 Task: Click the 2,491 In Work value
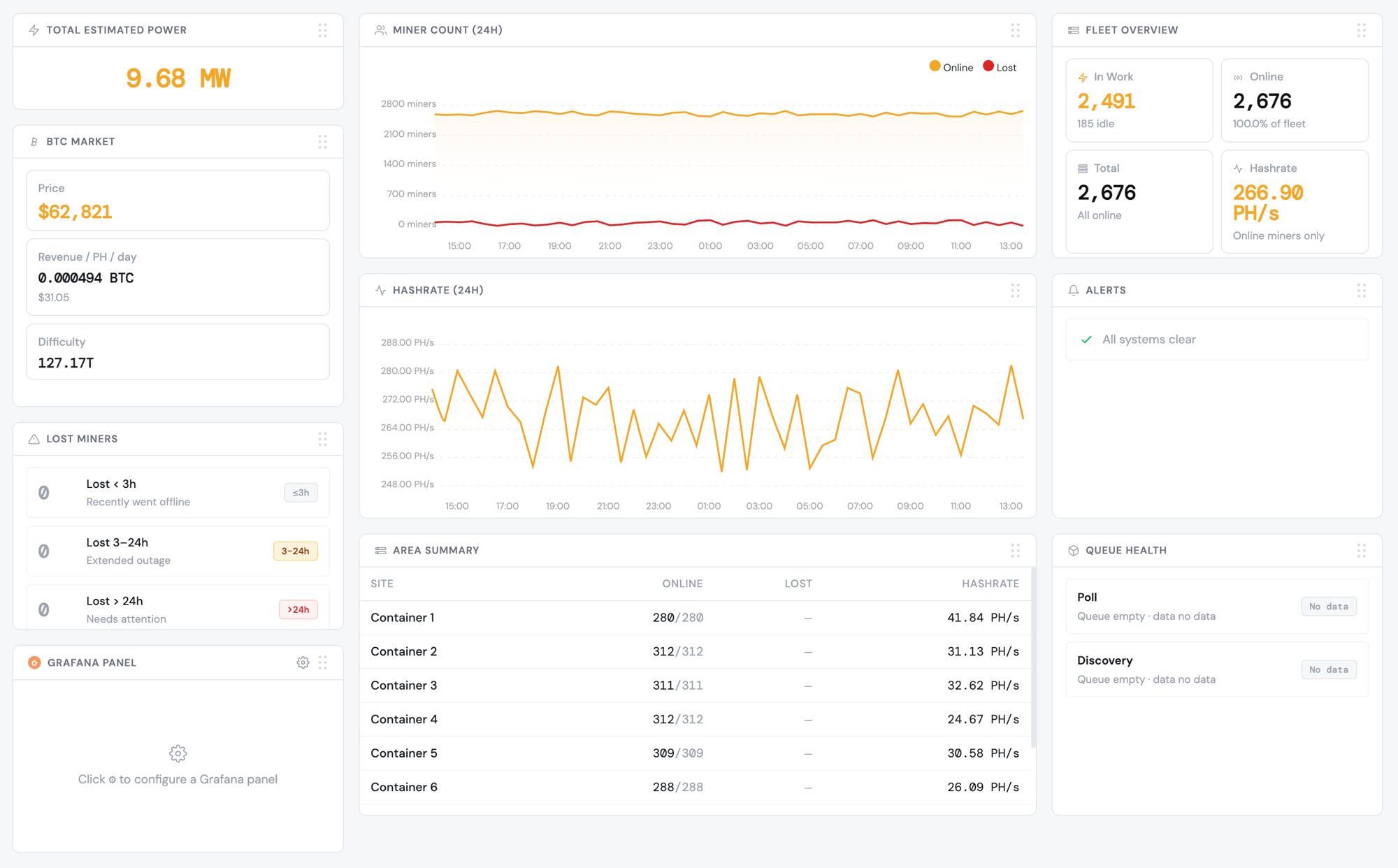point(1107,101)
